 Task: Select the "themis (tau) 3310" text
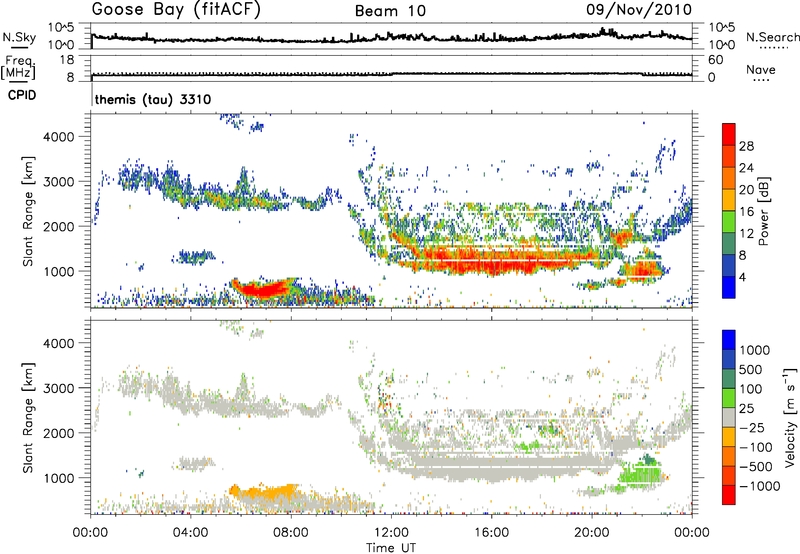tap(153, 99)
